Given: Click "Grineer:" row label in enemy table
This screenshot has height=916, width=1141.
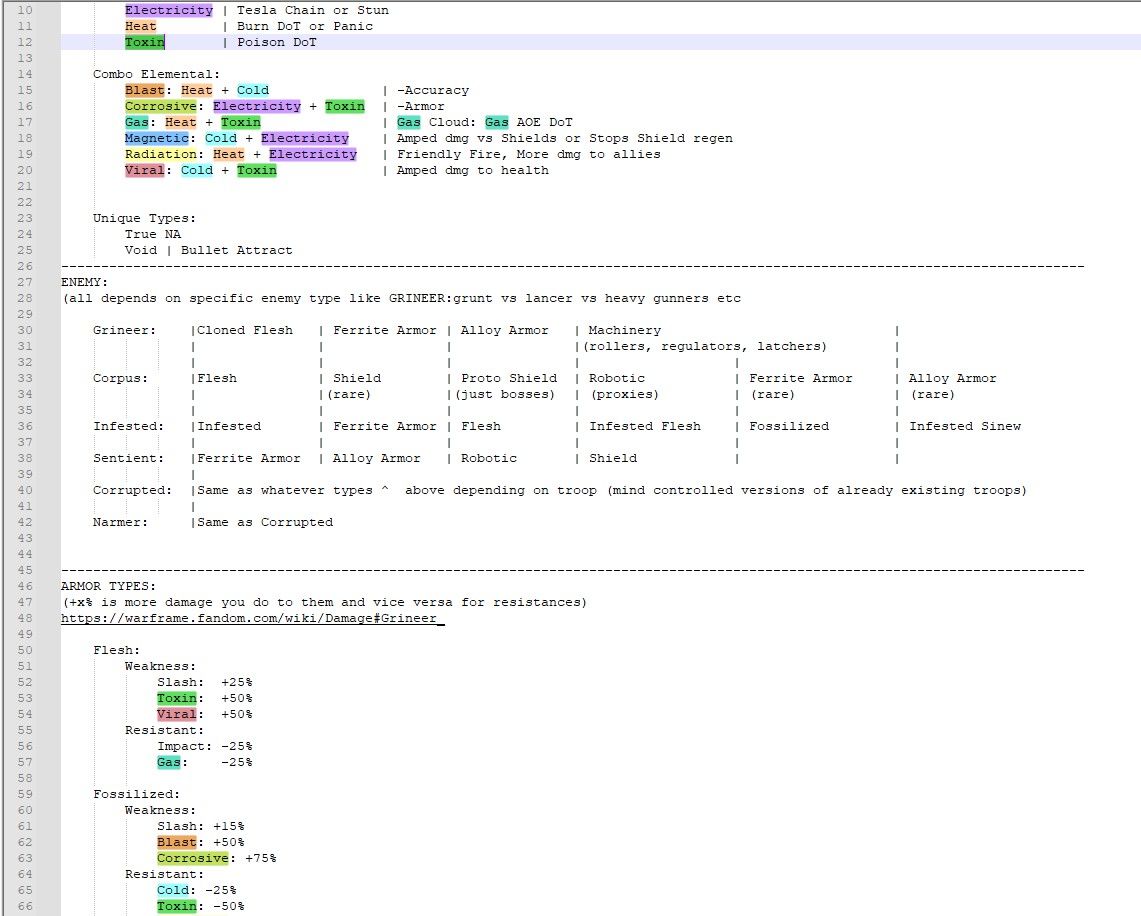Looking at the screenshot, I should 125,330.
